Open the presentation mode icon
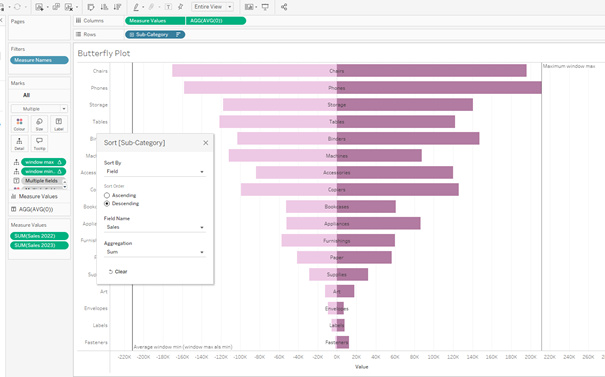 (x=265, y=7)
